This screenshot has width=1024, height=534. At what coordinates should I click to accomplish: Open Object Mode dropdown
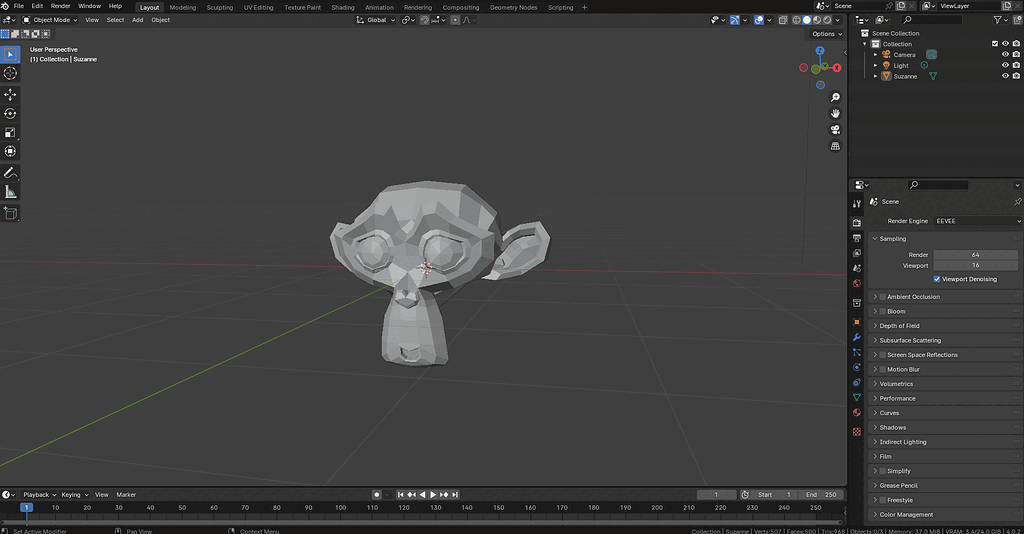(x=50, y=20)
